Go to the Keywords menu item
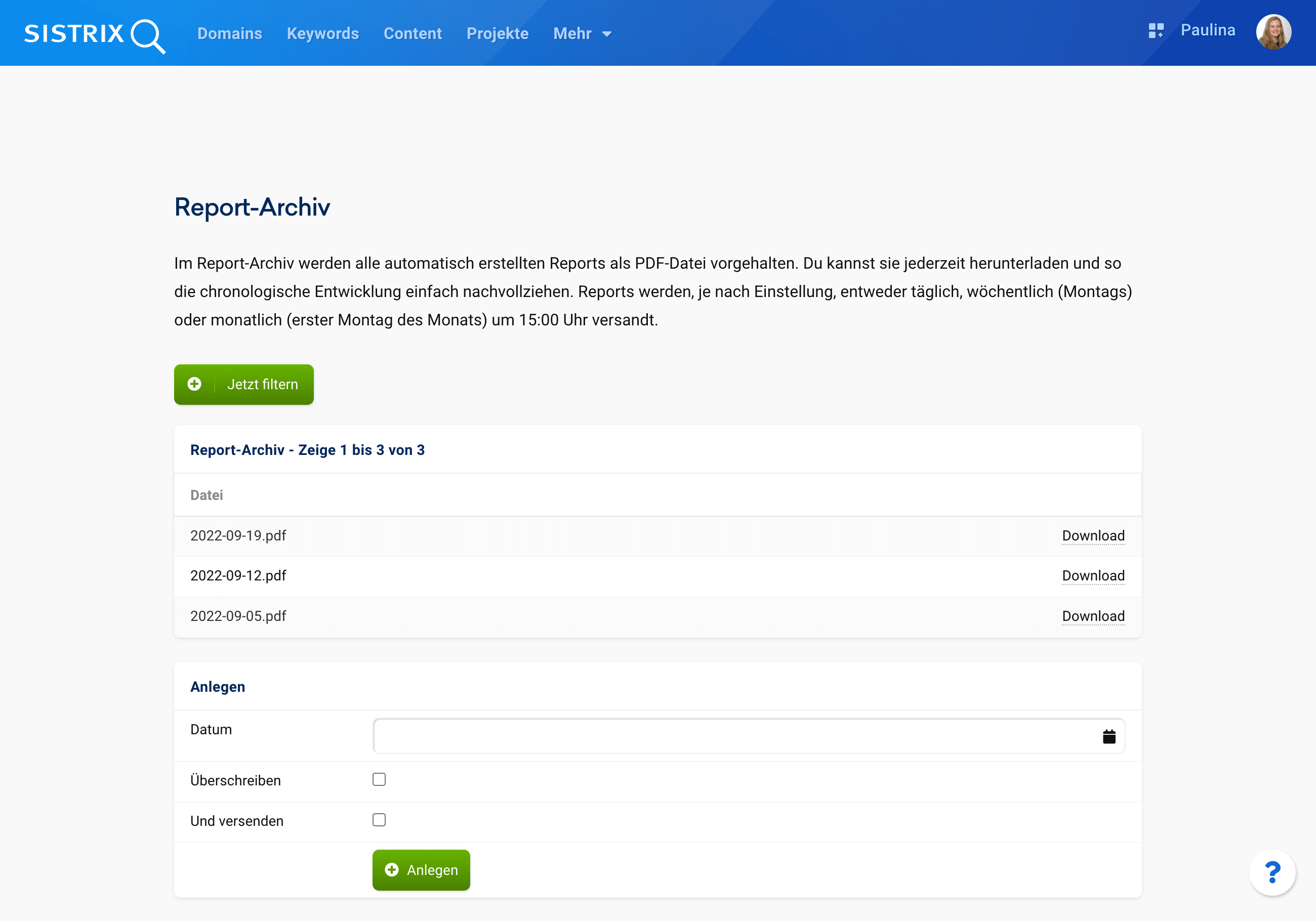This screenshot has width=1316, height=921. tap(323, 34)
